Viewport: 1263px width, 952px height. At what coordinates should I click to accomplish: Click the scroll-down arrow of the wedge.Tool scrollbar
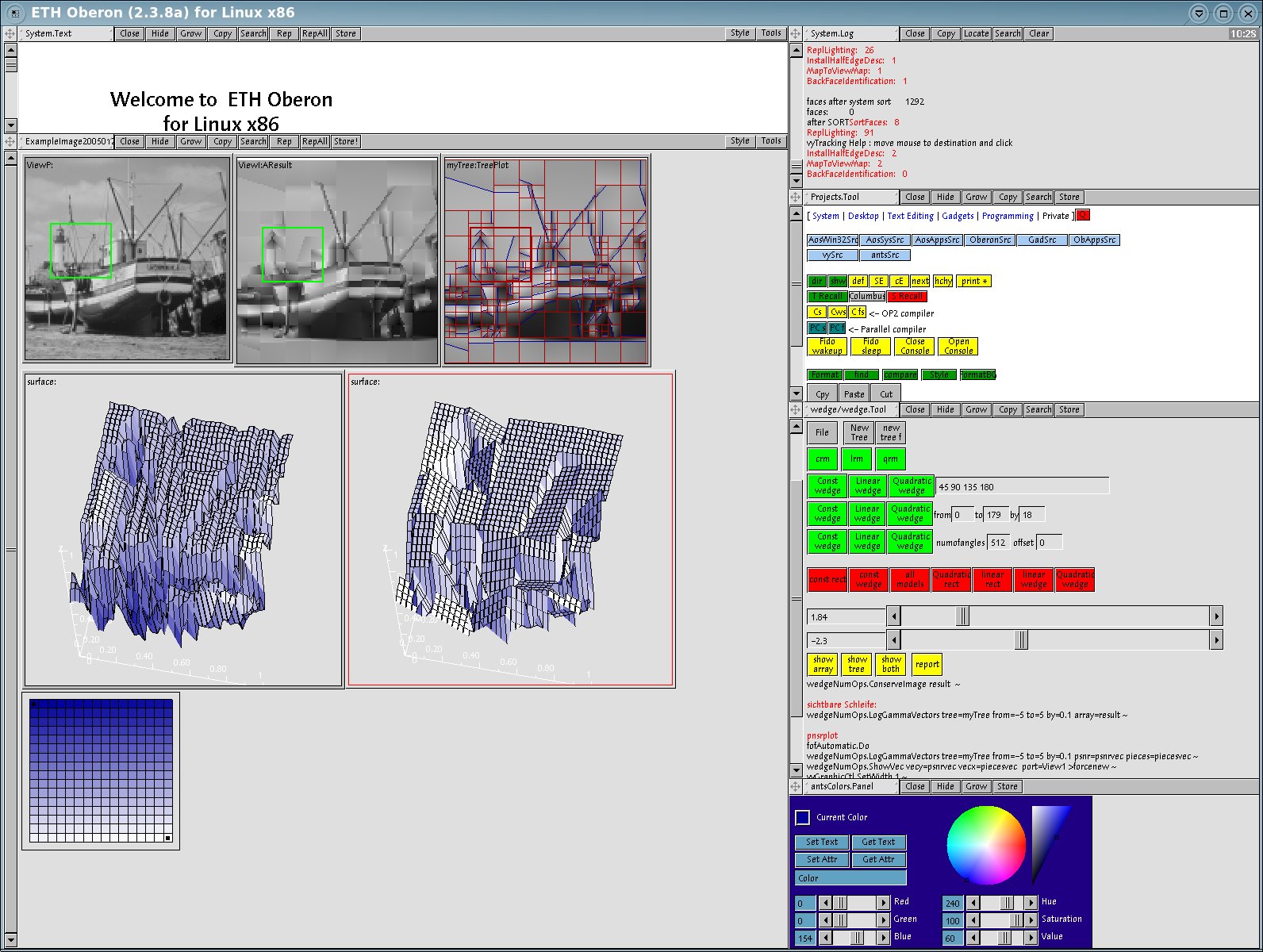(797, 770)
